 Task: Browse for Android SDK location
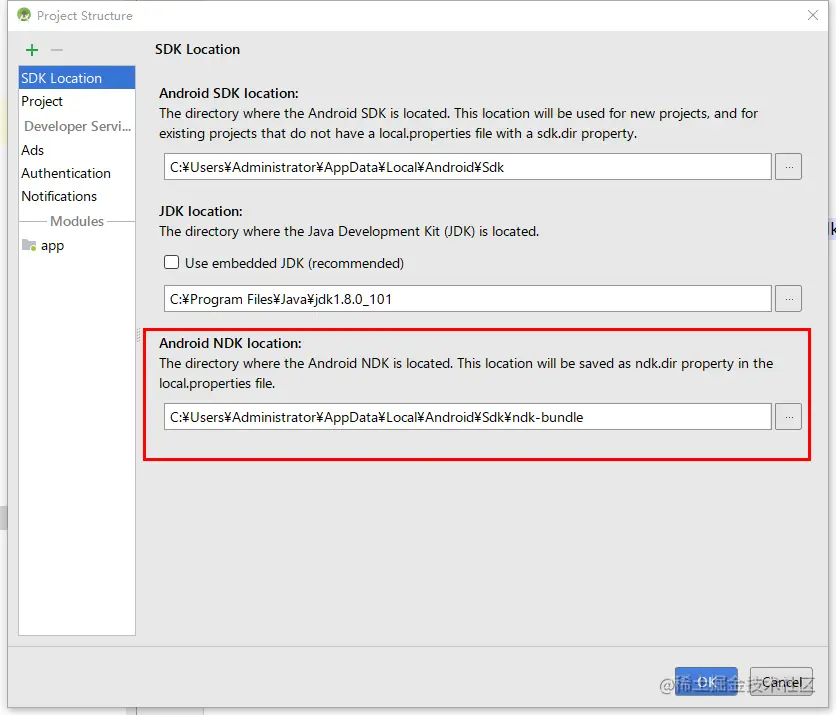tap(788, 167)
